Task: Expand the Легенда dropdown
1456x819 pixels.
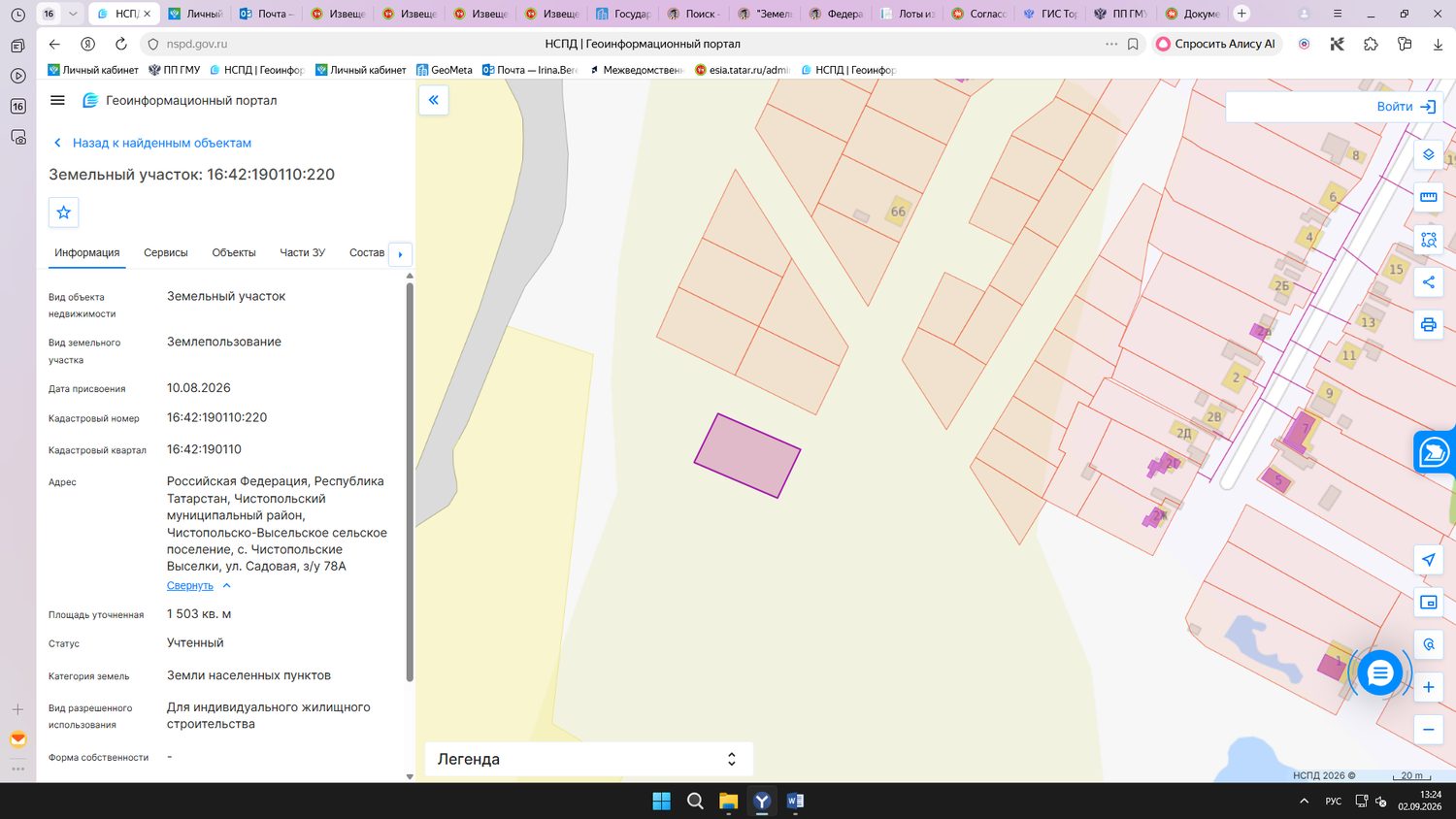Action: 588,759
